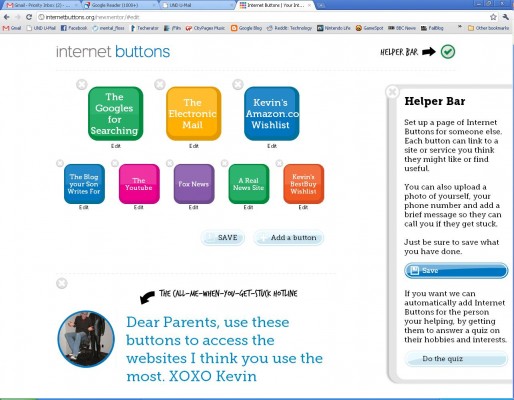The height and width of the screenshot is (400, 514).
Task: Remove The Googles for Searching button
Action: pyautogui.click(x=82, y=84)
